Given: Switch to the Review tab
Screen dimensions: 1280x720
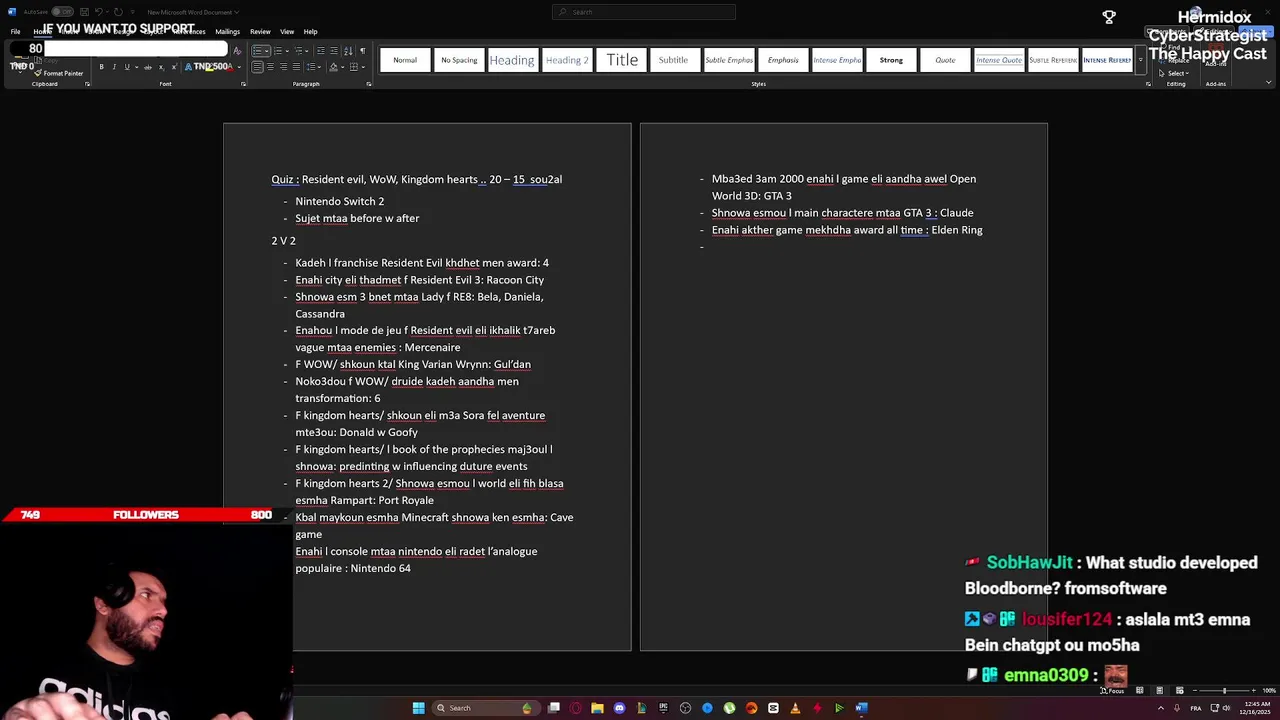Looking at the screenshot, I should point(260,32).
